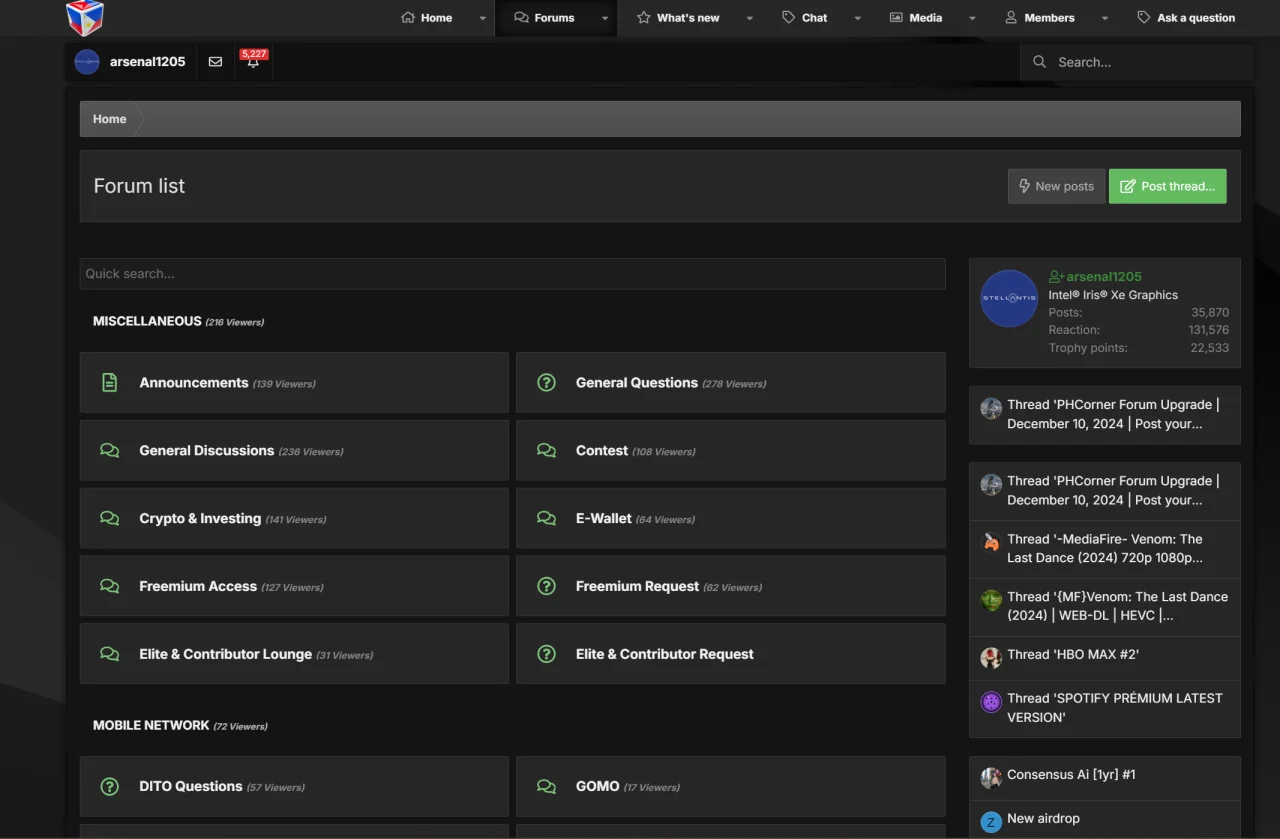Expand the Forums menu dropdown arrow
Screen dimensions: 1280x839
pos(605,18)
